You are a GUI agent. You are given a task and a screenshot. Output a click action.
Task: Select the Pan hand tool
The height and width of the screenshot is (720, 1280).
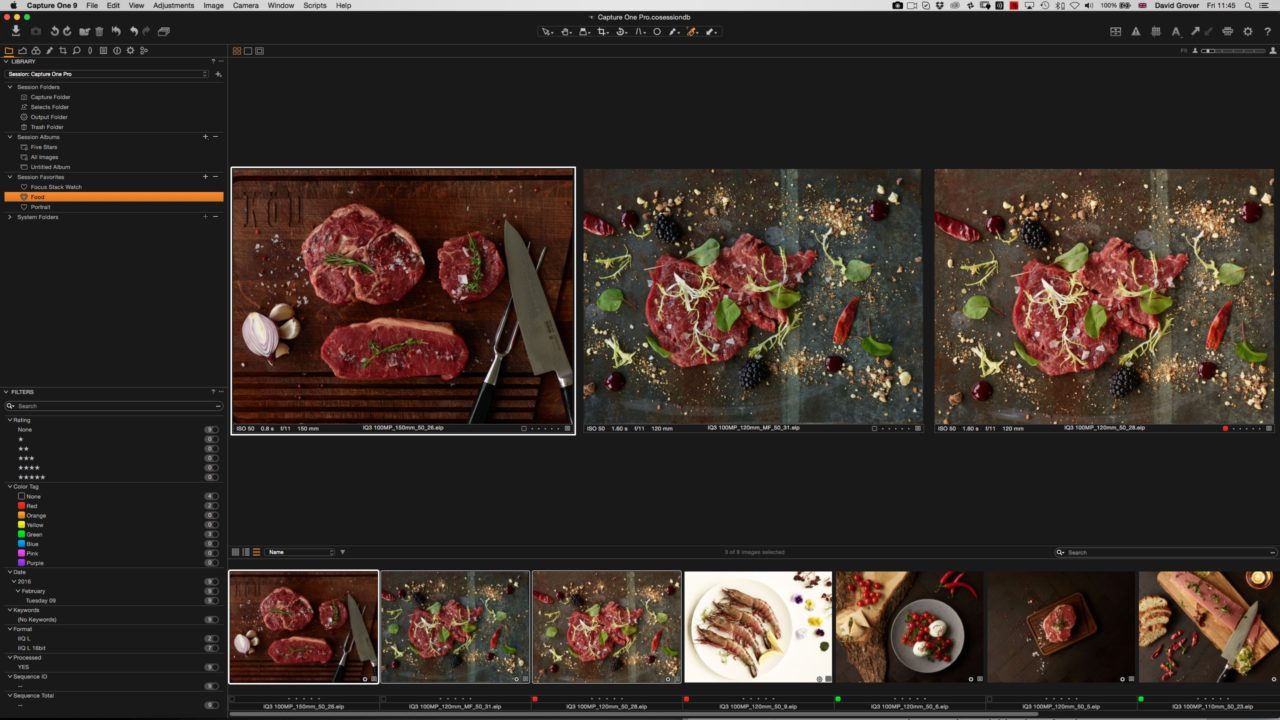click(x=566, y=32)
